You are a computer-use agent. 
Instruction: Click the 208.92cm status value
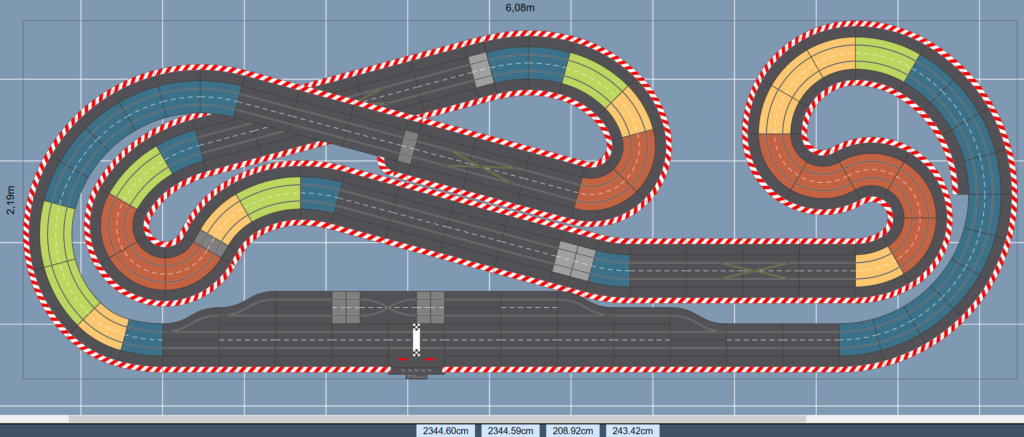(573, 431)
